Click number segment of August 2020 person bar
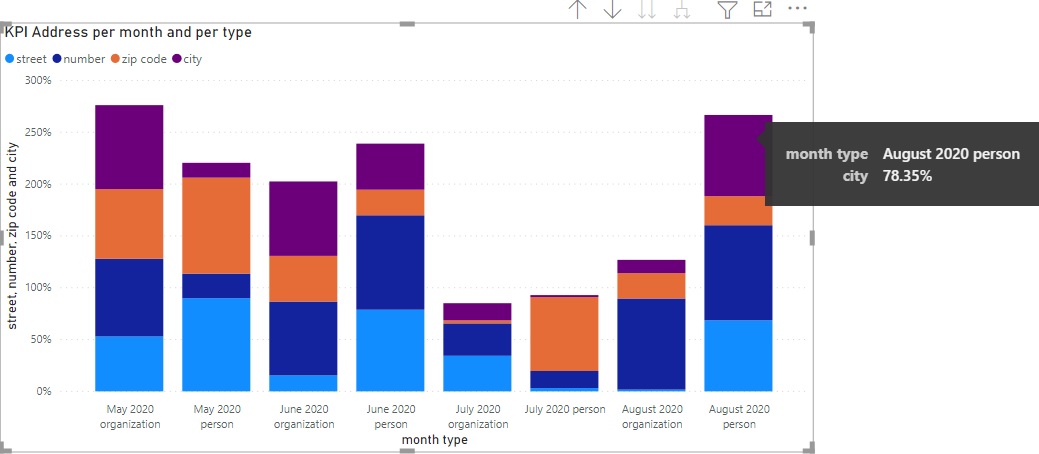 [x=738, y=273]
